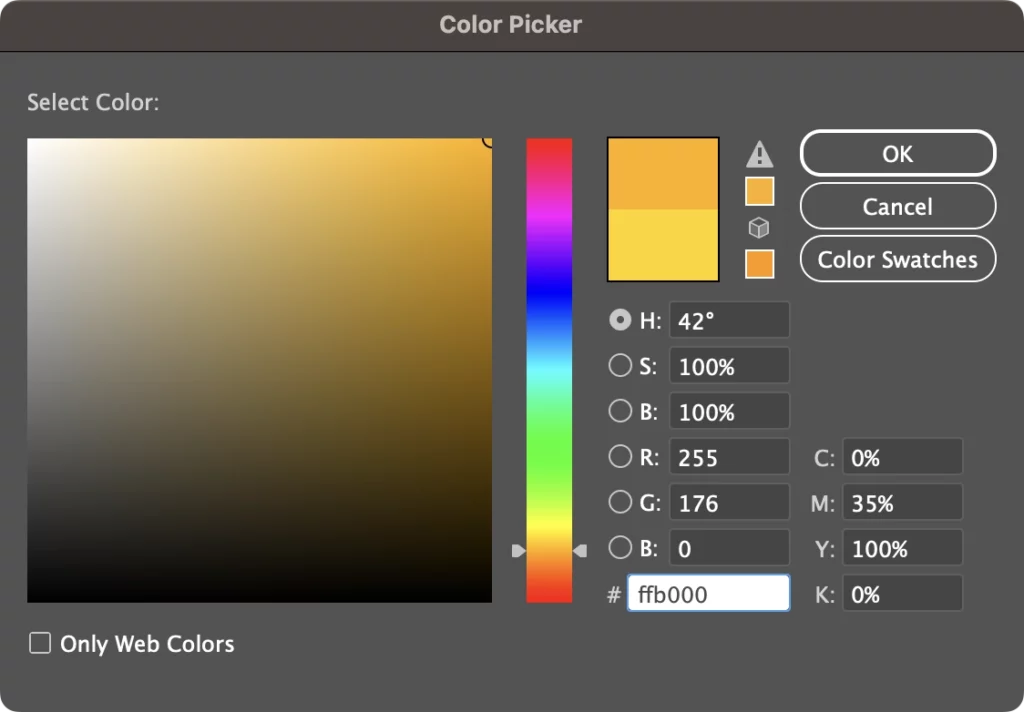Select the S (saturation) radio button
This screenshot has width=1024, height=712.
click(x=620, y=365)
